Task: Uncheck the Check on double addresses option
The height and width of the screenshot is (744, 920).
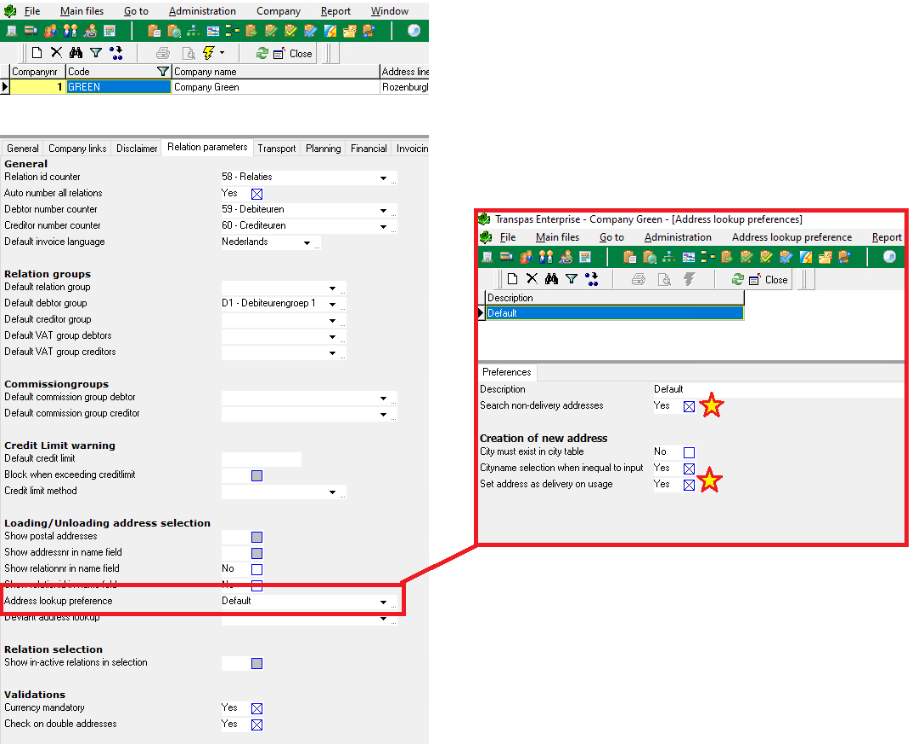Action: pyautogui.click(x=257, y=724)
